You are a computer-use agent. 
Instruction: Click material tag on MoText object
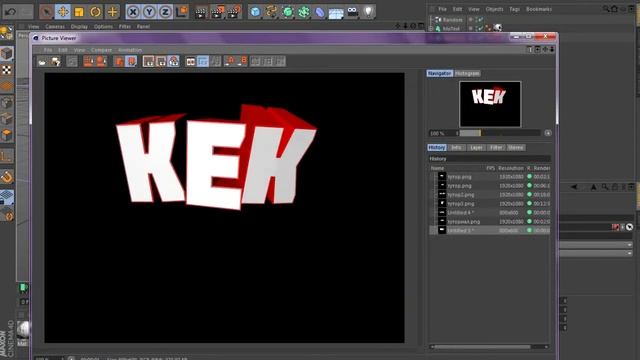(x=498, y=28)
